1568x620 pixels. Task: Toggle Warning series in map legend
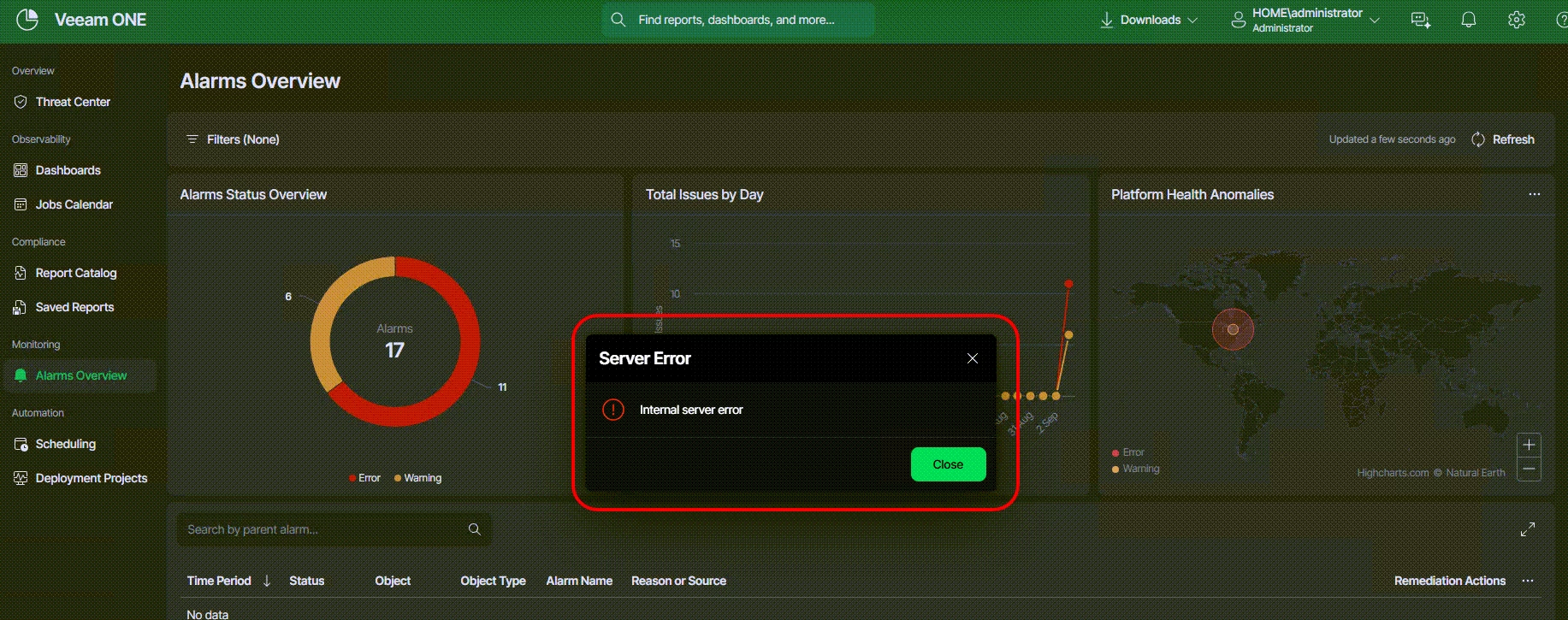(1136, 469)
